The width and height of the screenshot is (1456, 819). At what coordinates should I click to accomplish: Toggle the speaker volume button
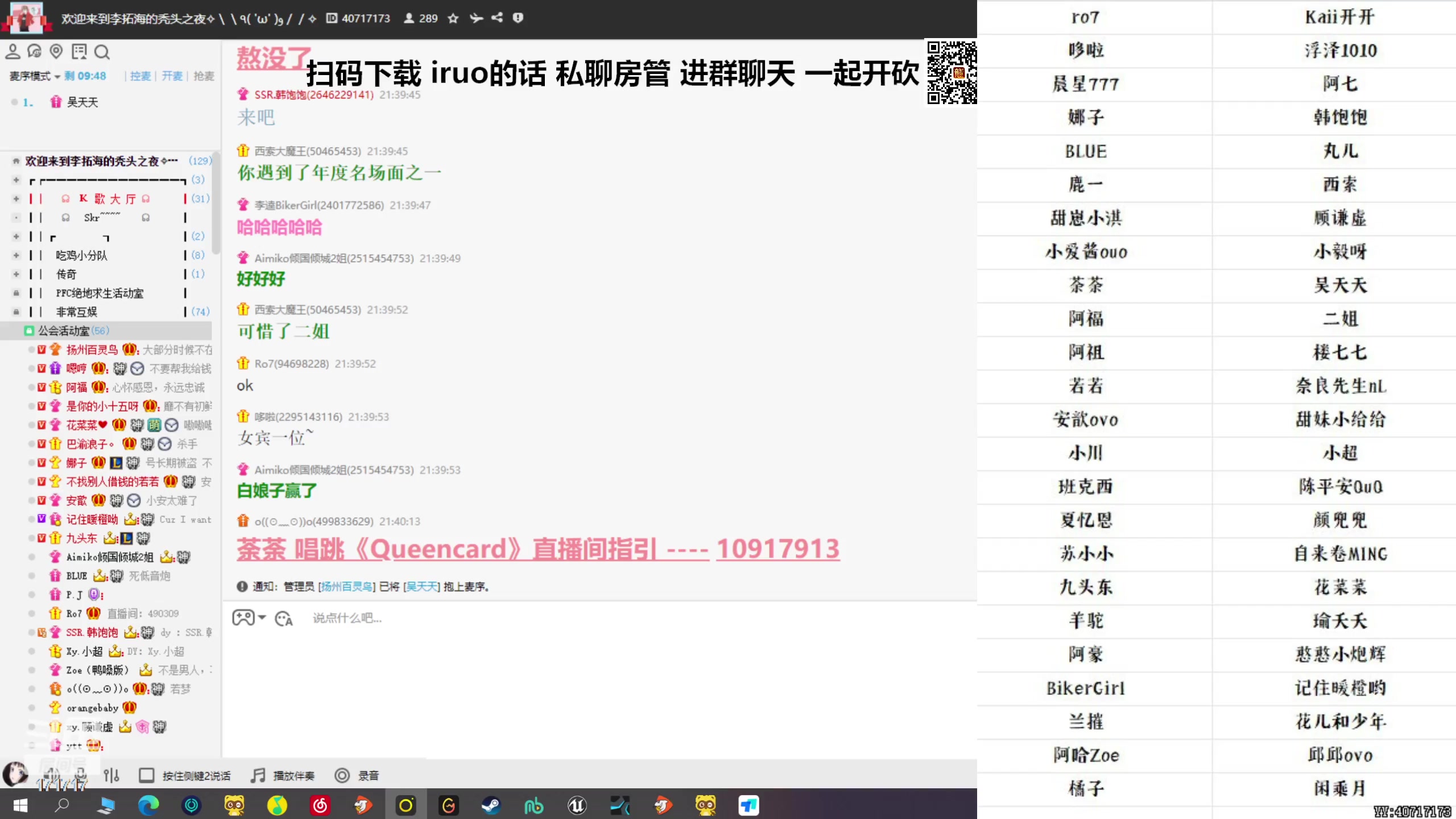tap(52, 774)
